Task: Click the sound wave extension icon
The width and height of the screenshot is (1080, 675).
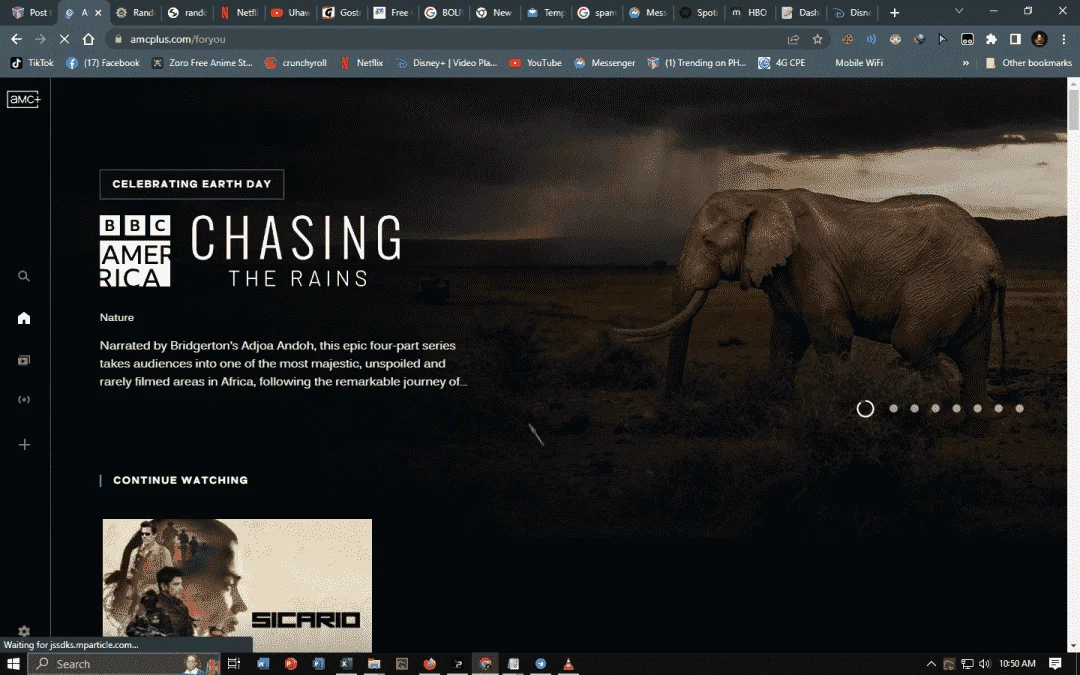Action: [871, 39]
